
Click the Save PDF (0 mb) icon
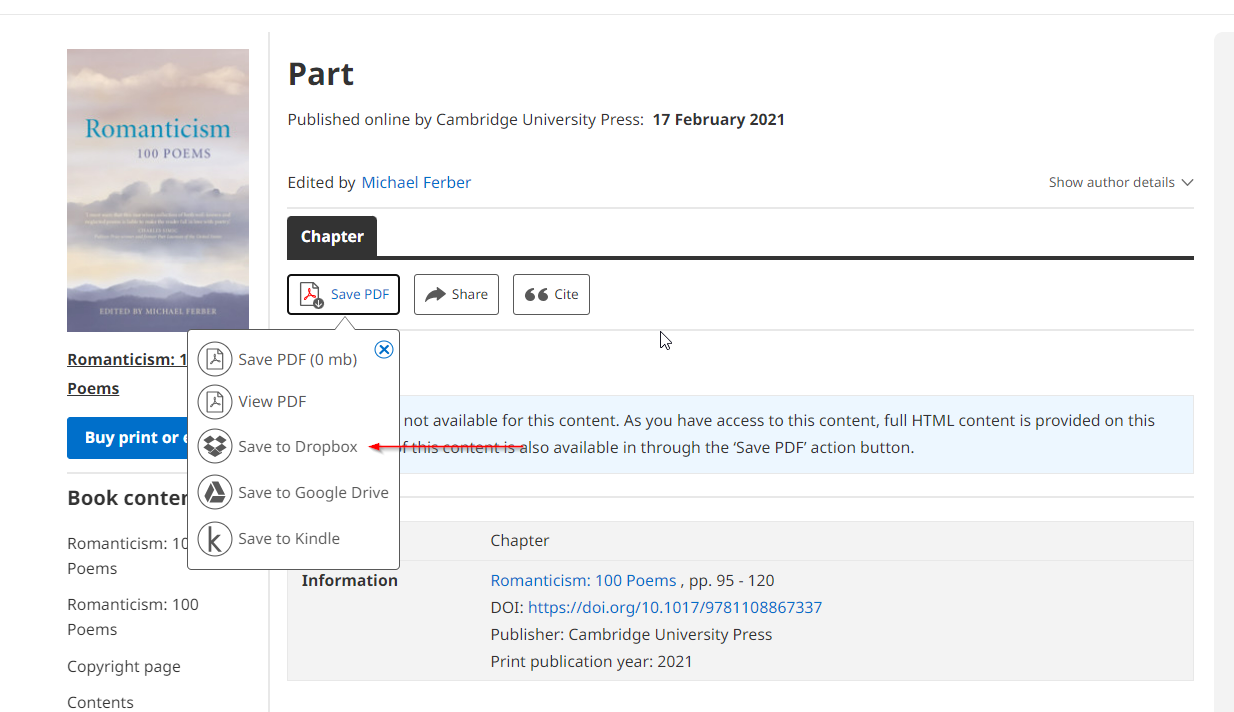point(215,360)
